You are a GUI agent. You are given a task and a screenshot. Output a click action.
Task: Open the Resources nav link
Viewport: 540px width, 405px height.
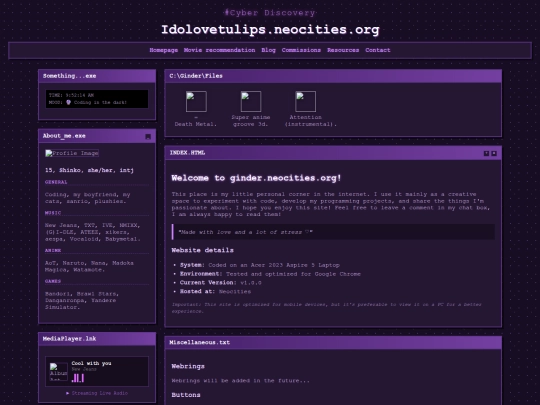pos(343,50)
